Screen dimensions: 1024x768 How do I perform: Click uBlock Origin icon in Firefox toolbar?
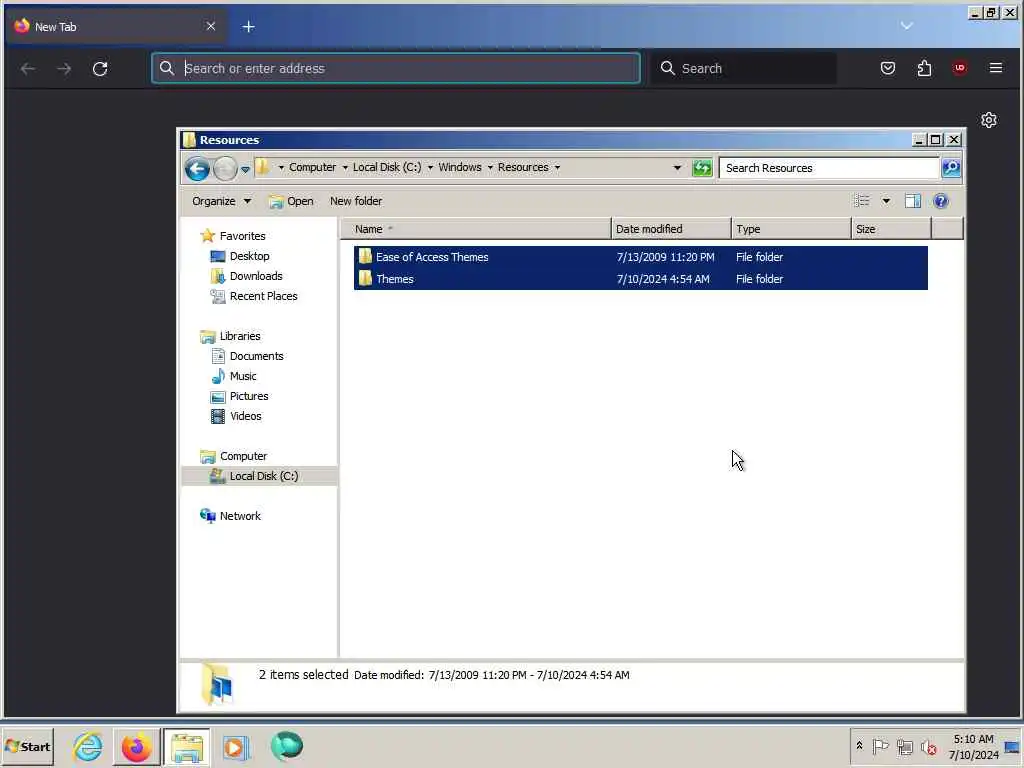pos(959,68)
